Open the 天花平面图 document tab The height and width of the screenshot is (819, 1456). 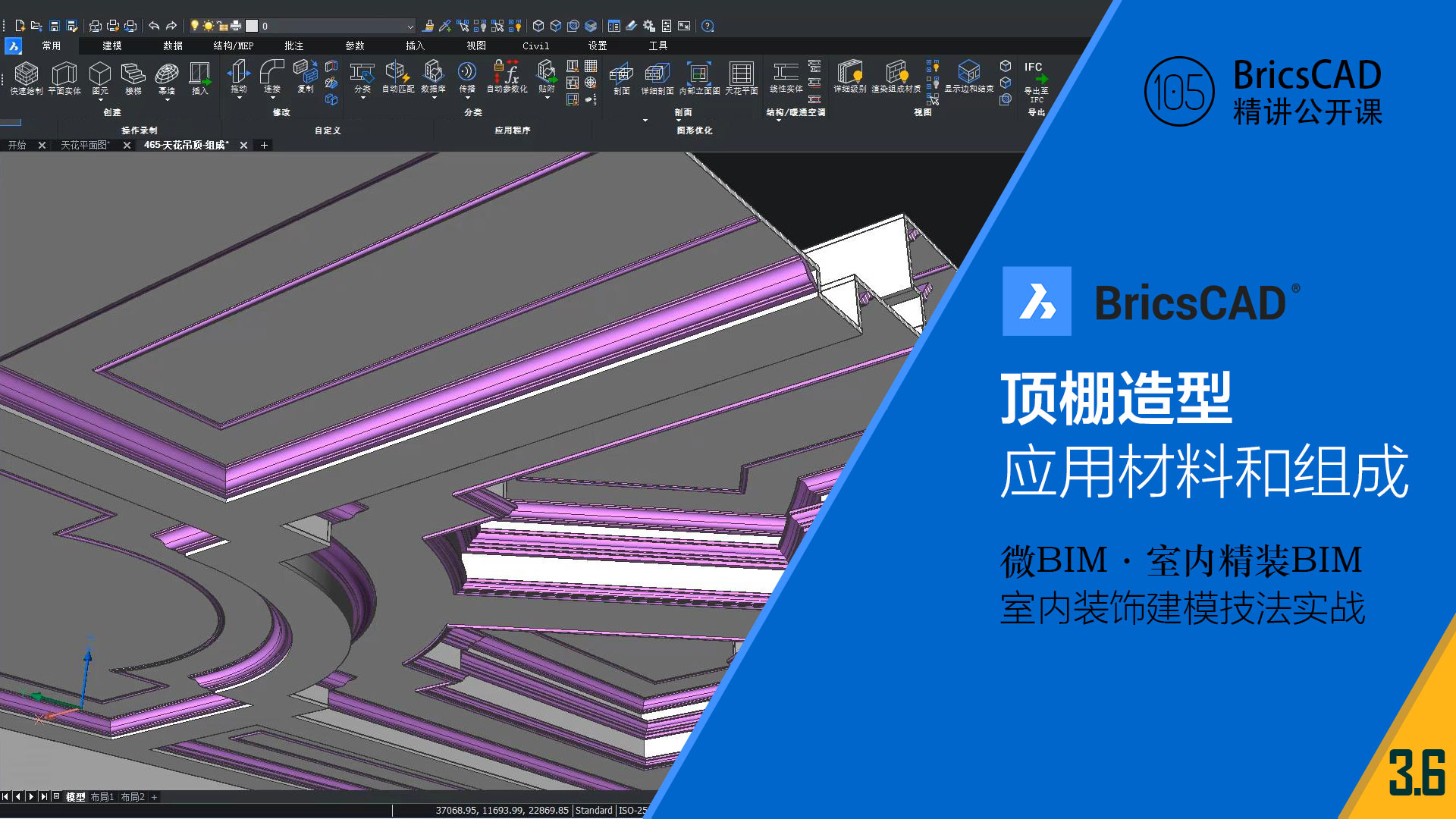[x=85, y=145]
